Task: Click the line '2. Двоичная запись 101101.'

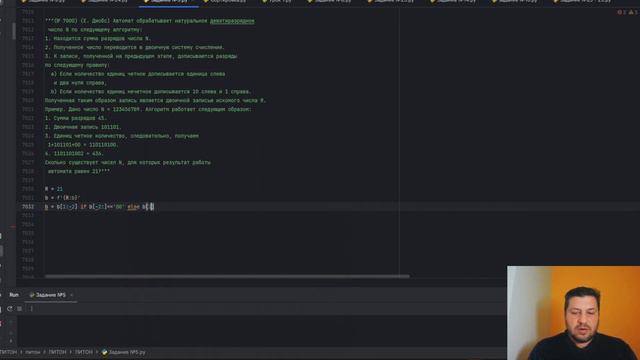Action: click(83, 127)
